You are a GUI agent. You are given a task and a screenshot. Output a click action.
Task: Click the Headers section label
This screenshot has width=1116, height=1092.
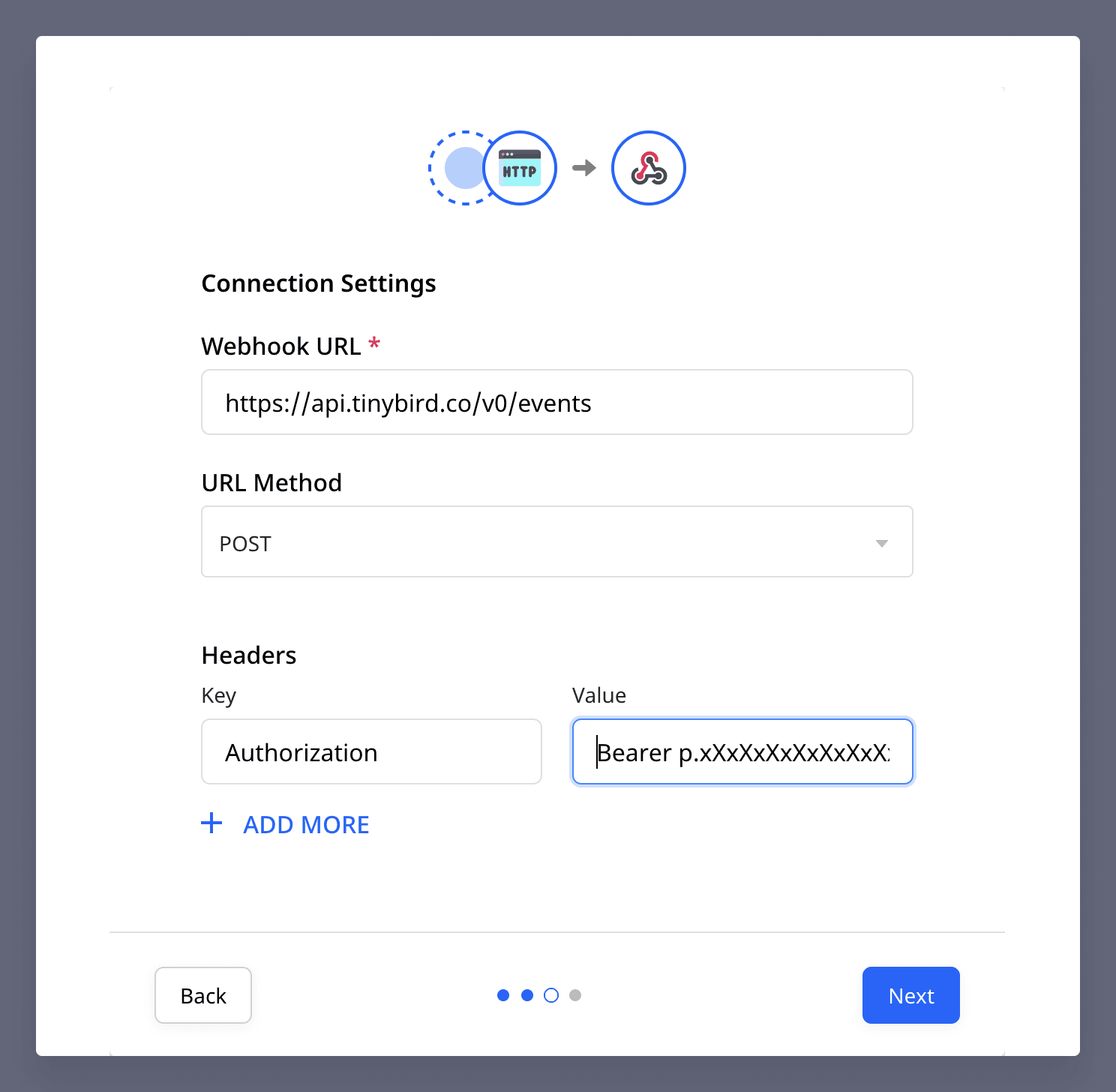click(x=249, y=655)
